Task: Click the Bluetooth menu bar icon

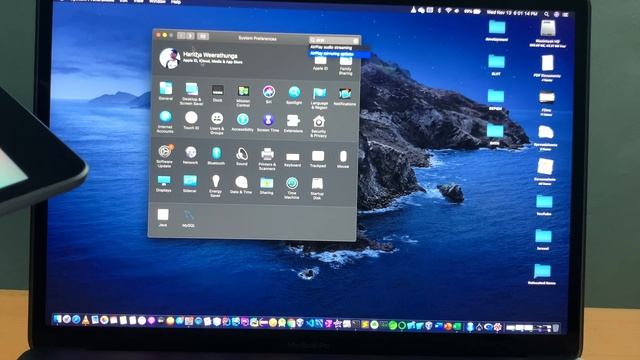Action: click(439, 11)
